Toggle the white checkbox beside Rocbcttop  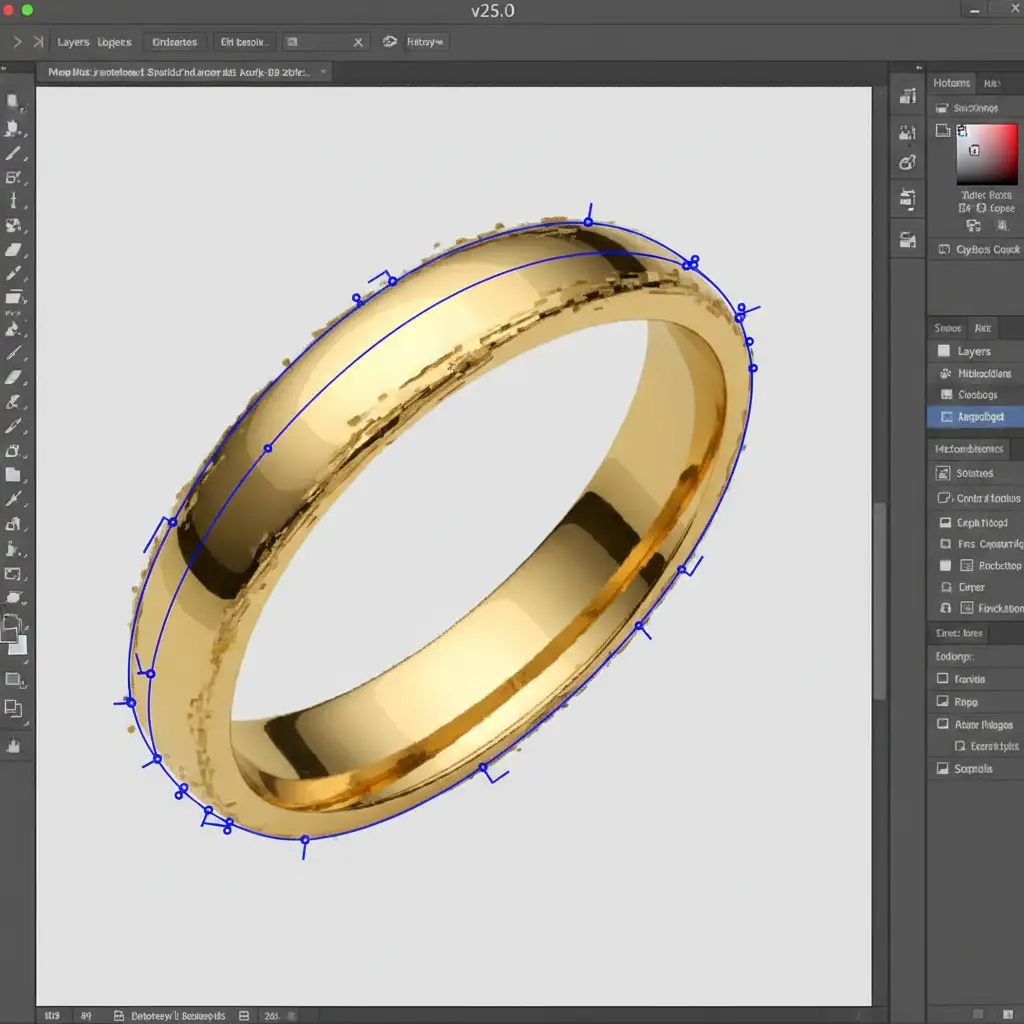[x=945, y=566]
